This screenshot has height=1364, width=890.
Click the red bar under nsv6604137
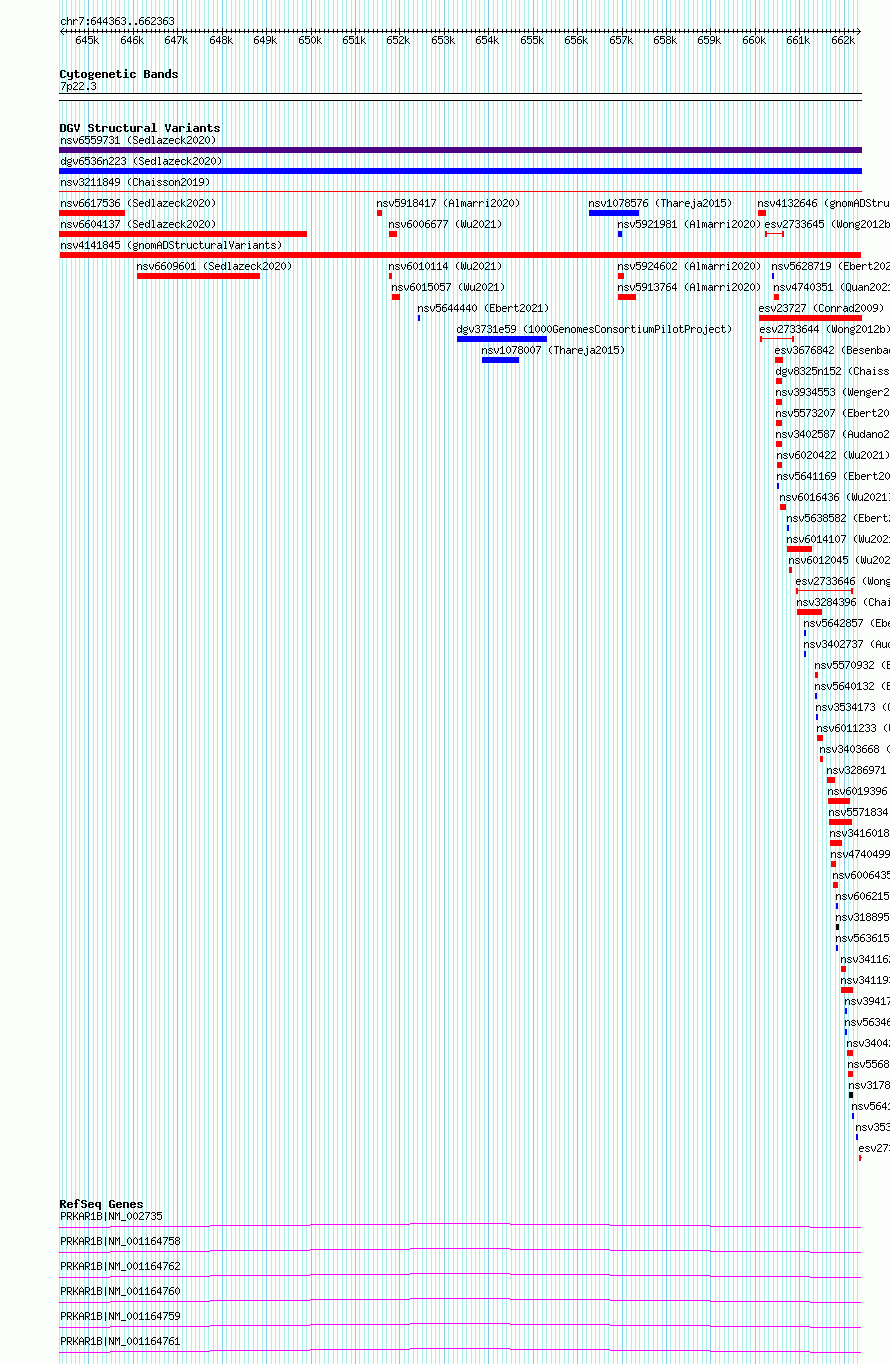pyautogui.click(x=183, y=234)
